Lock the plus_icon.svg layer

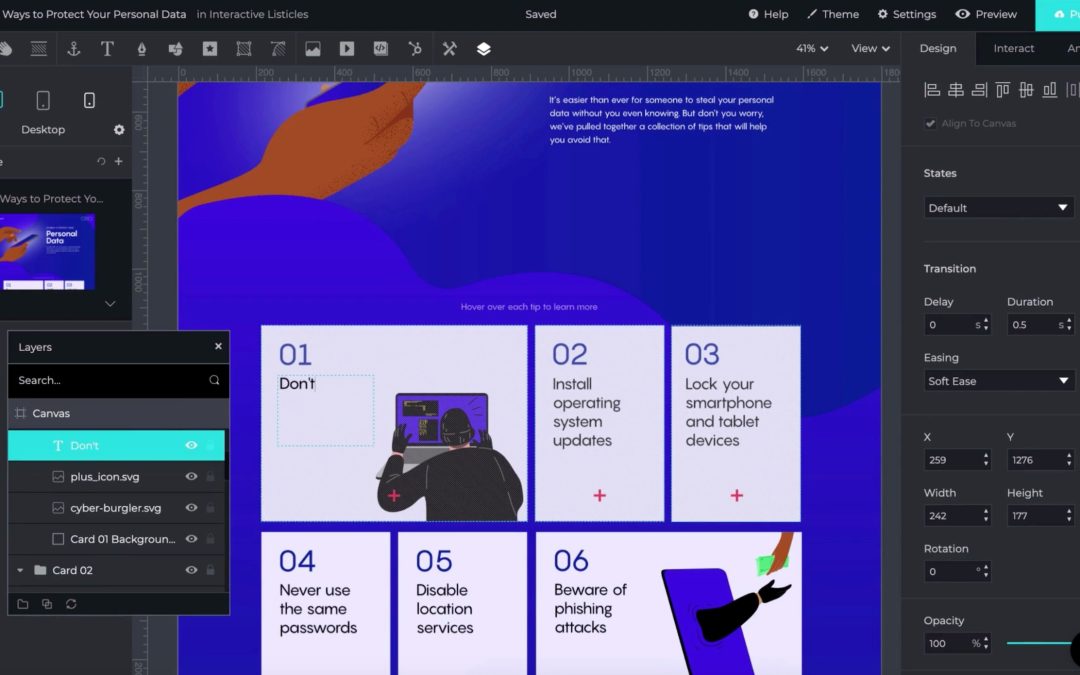210,477
